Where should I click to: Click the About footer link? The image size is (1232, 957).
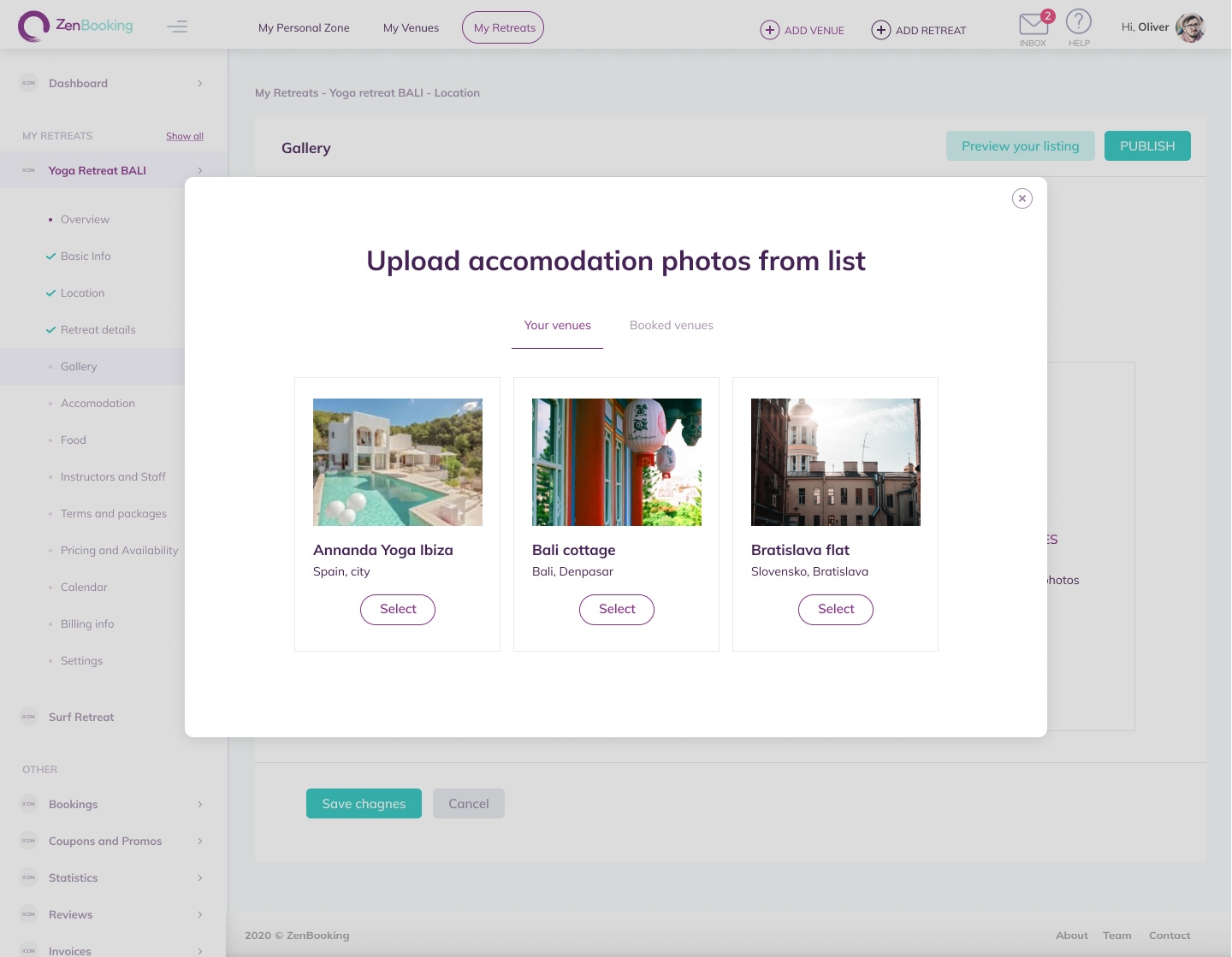click(x=1072, y=935)
